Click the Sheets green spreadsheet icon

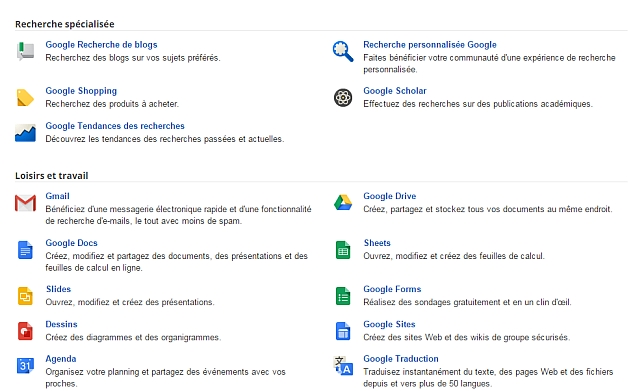pyautogui.click(x=343, y=250)
